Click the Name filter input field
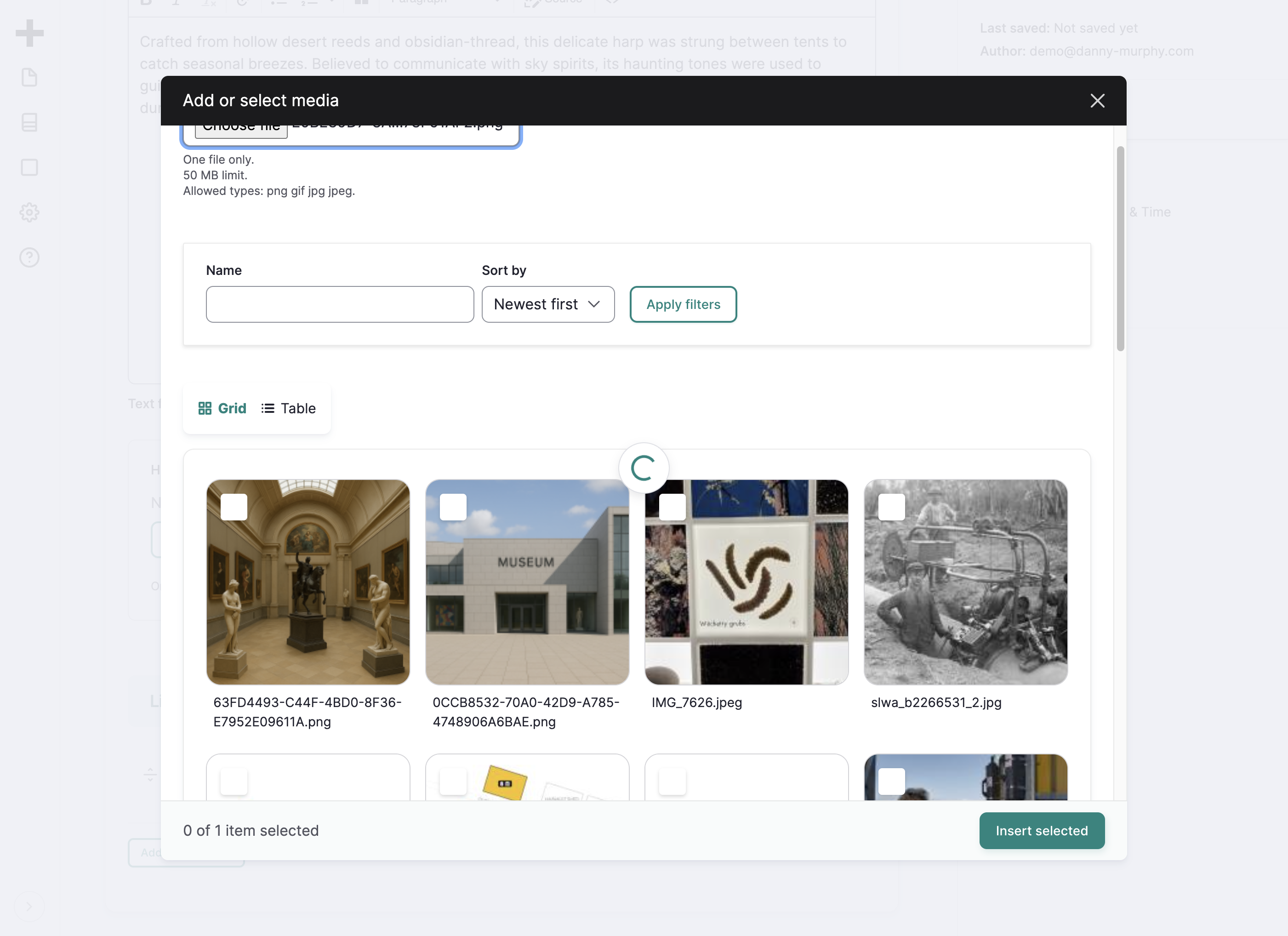The height and width of the screenshot is (936, 1288). tap(340, 304)
